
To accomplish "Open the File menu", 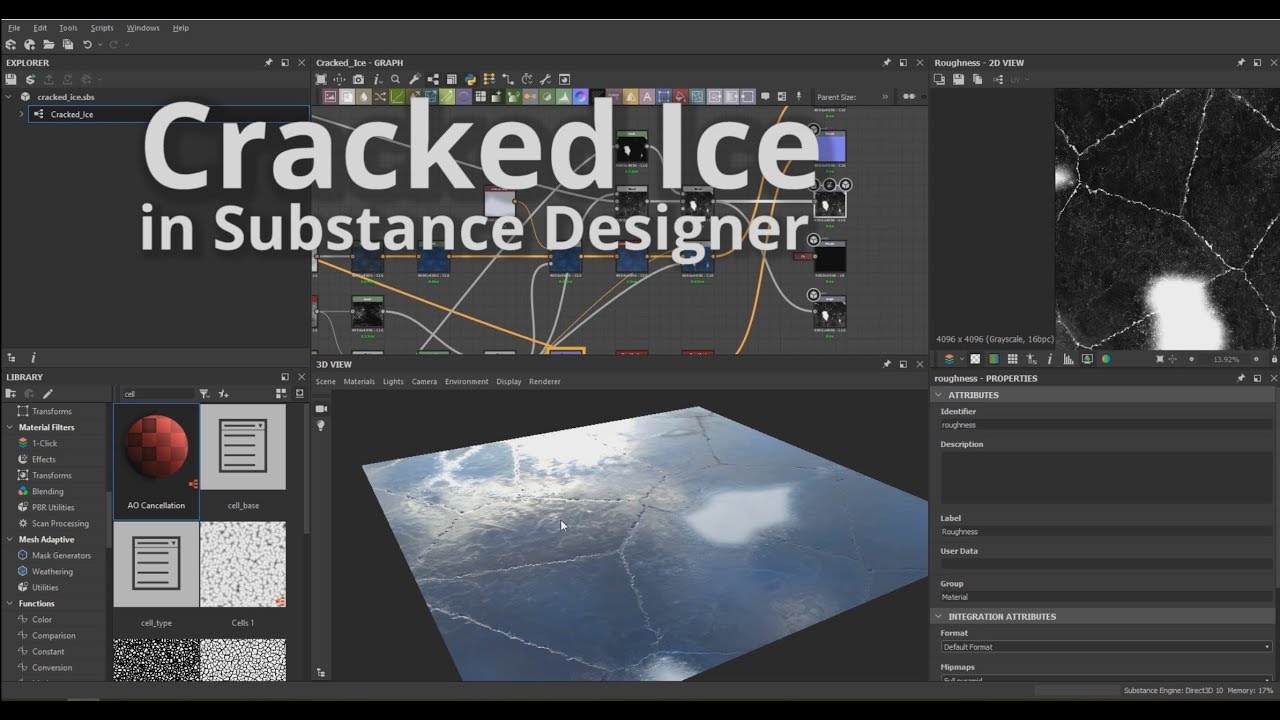I will (14, 28).
